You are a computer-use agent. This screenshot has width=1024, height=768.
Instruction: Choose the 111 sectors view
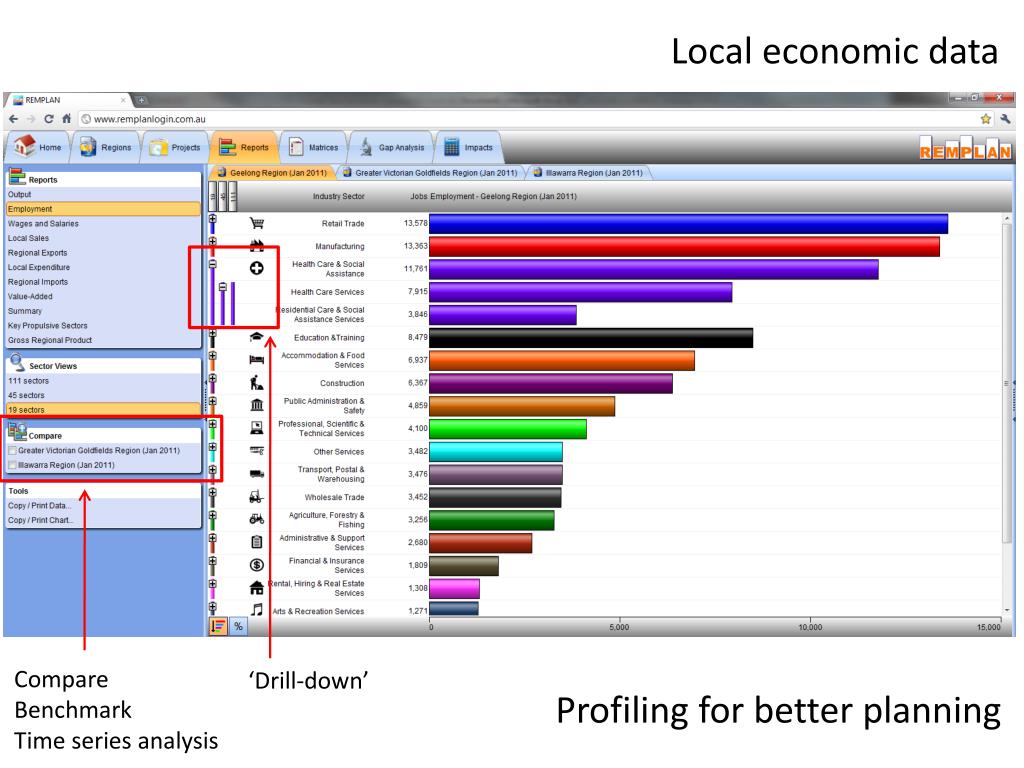103,381
